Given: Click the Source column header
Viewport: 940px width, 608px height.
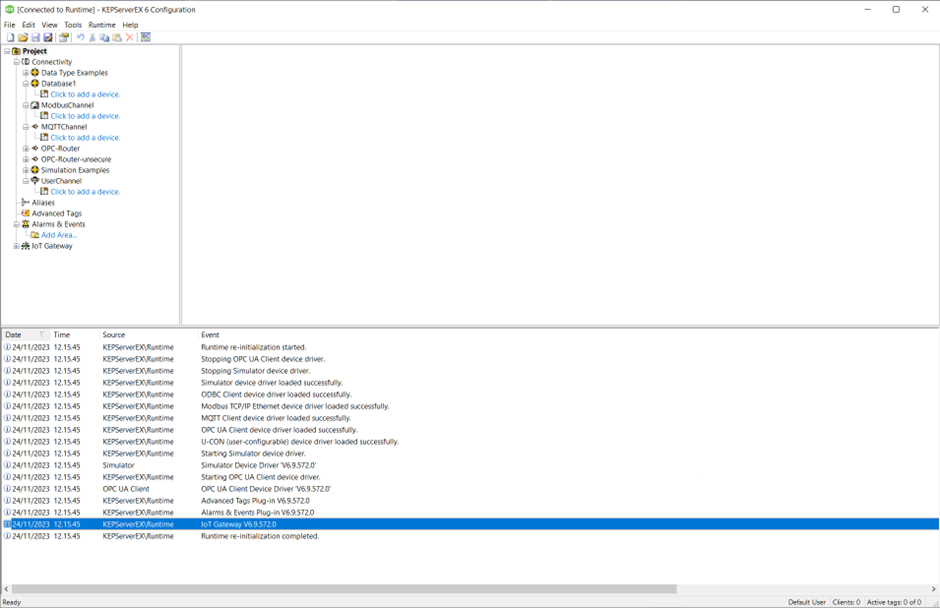Looking at the screenshot, I should pos(148,335).
